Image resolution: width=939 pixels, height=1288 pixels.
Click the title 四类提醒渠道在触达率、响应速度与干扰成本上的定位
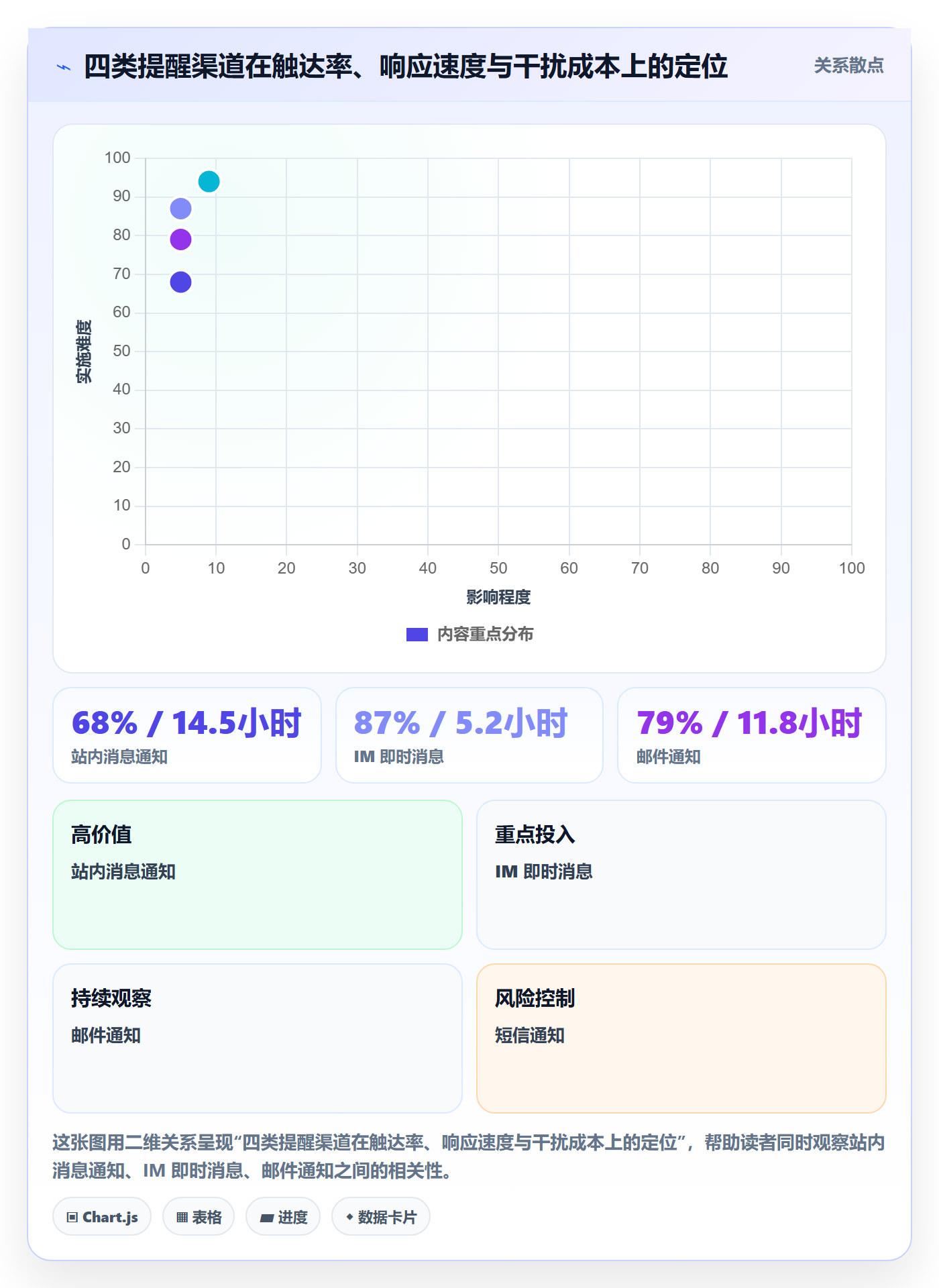point(406,67)
